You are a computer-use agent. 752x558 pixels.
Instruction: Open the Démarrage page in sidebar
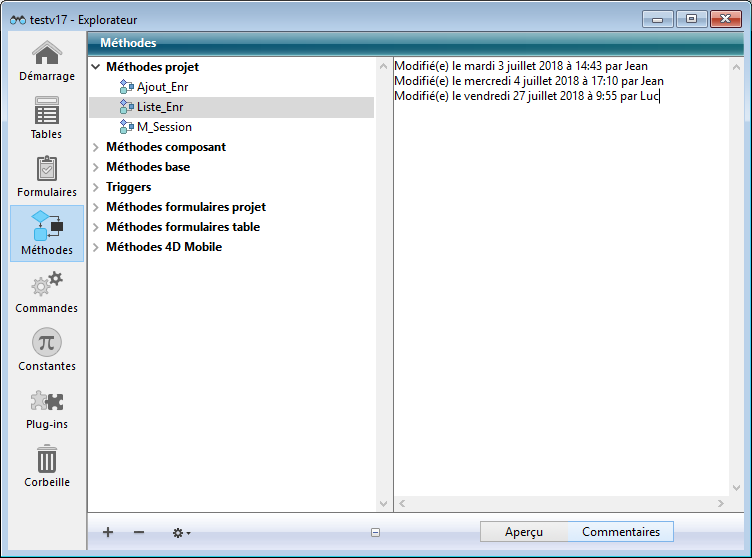pos(46,61)
